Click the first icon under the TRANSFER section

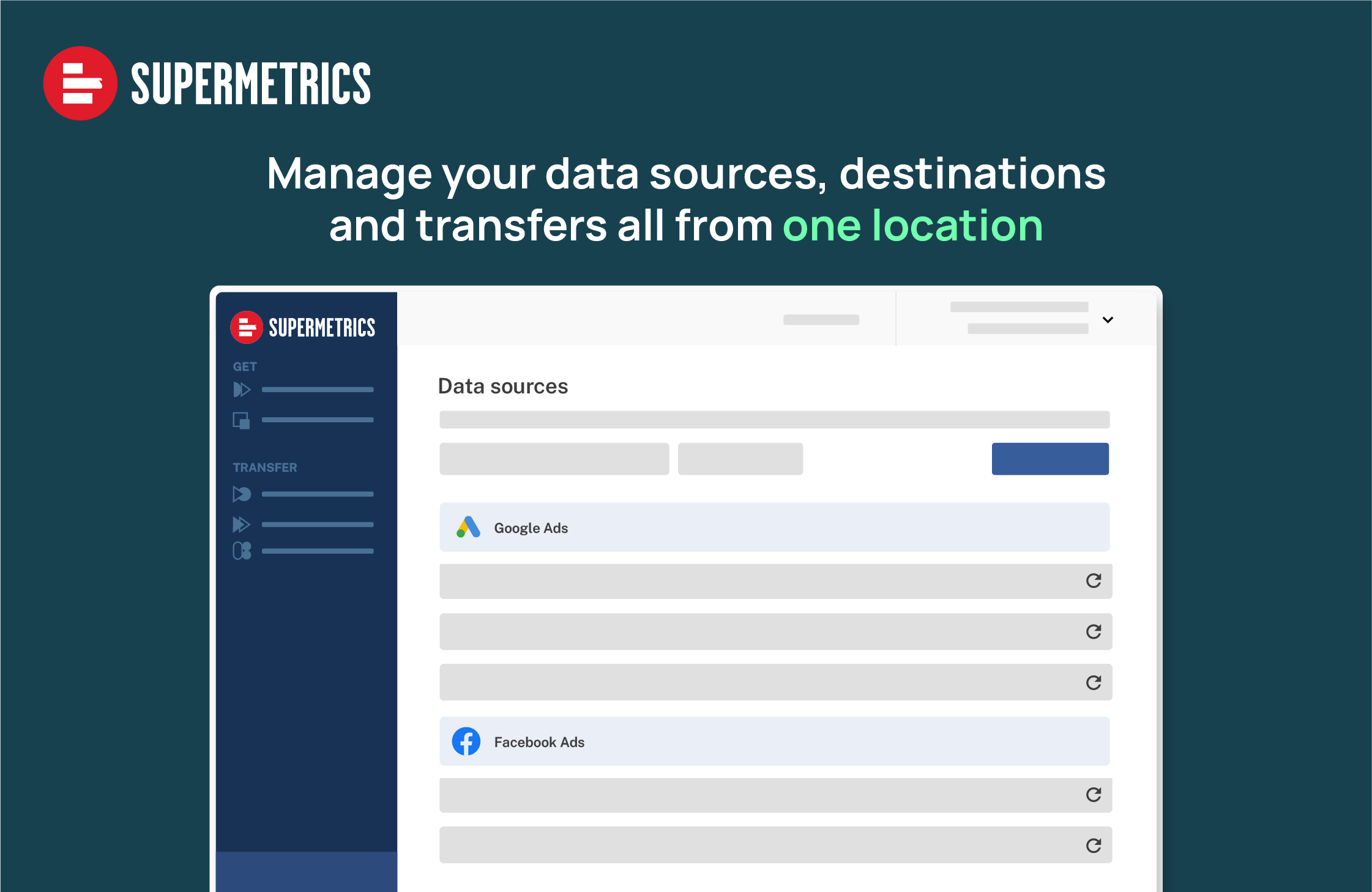click(242, 494)
